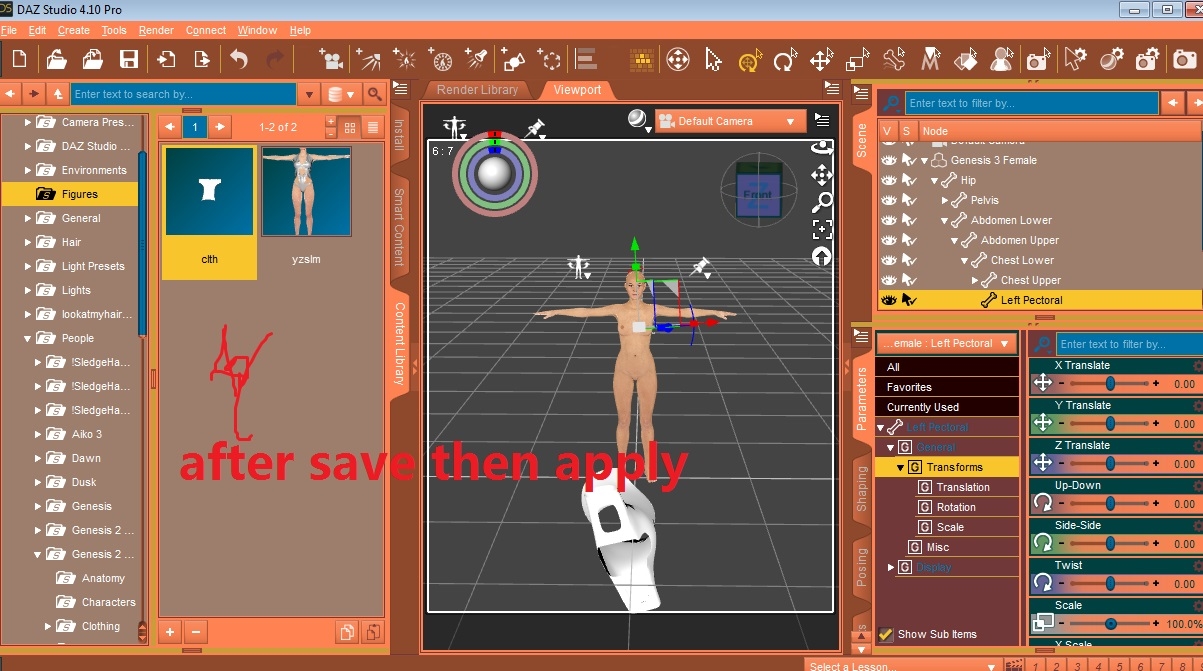This screenshot has height=671, width=1203.
Task: Open the File menu
Action: tap(9, 30)
